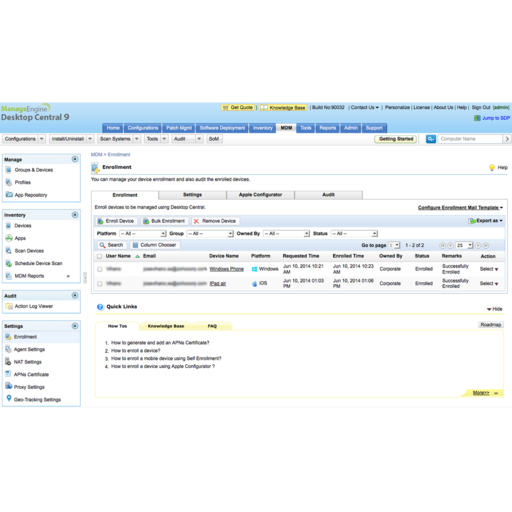
Task: Open MDM Reports in the sidebar
Action: point(29,276)
